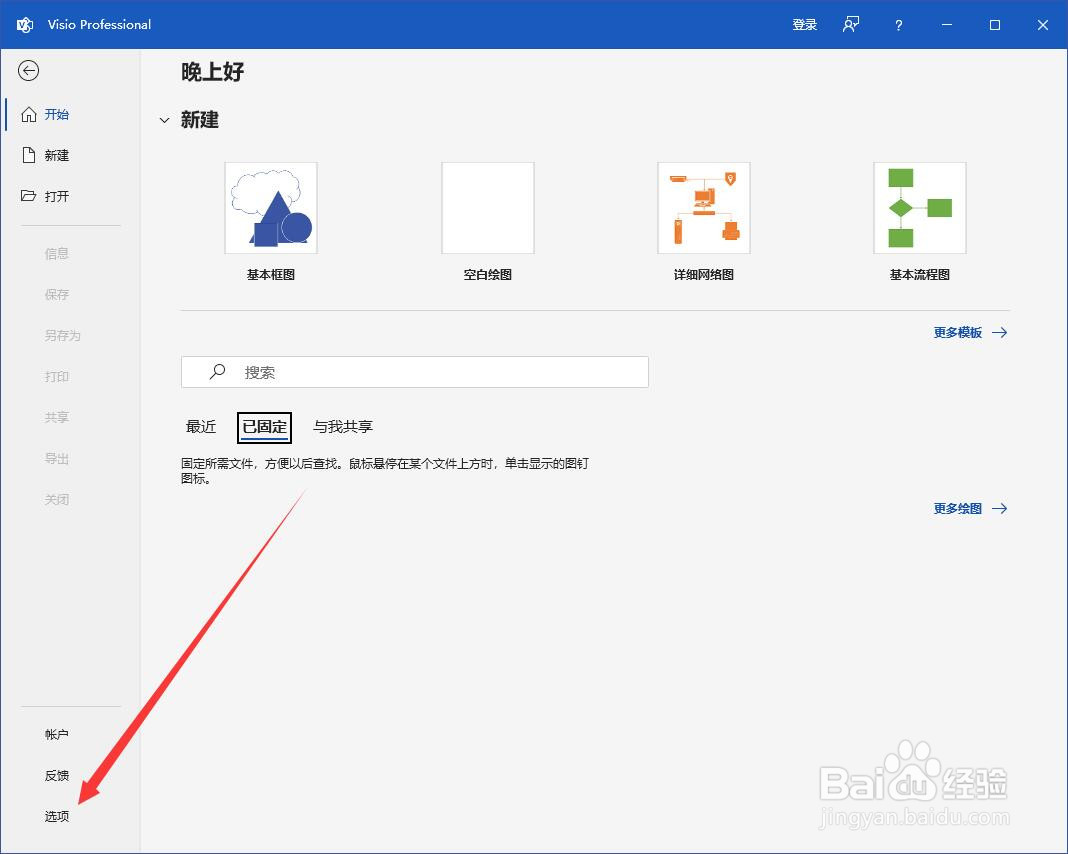Click the 更多模板 link
Viewport: 1068px width, 854px height.
pos(958,332)
